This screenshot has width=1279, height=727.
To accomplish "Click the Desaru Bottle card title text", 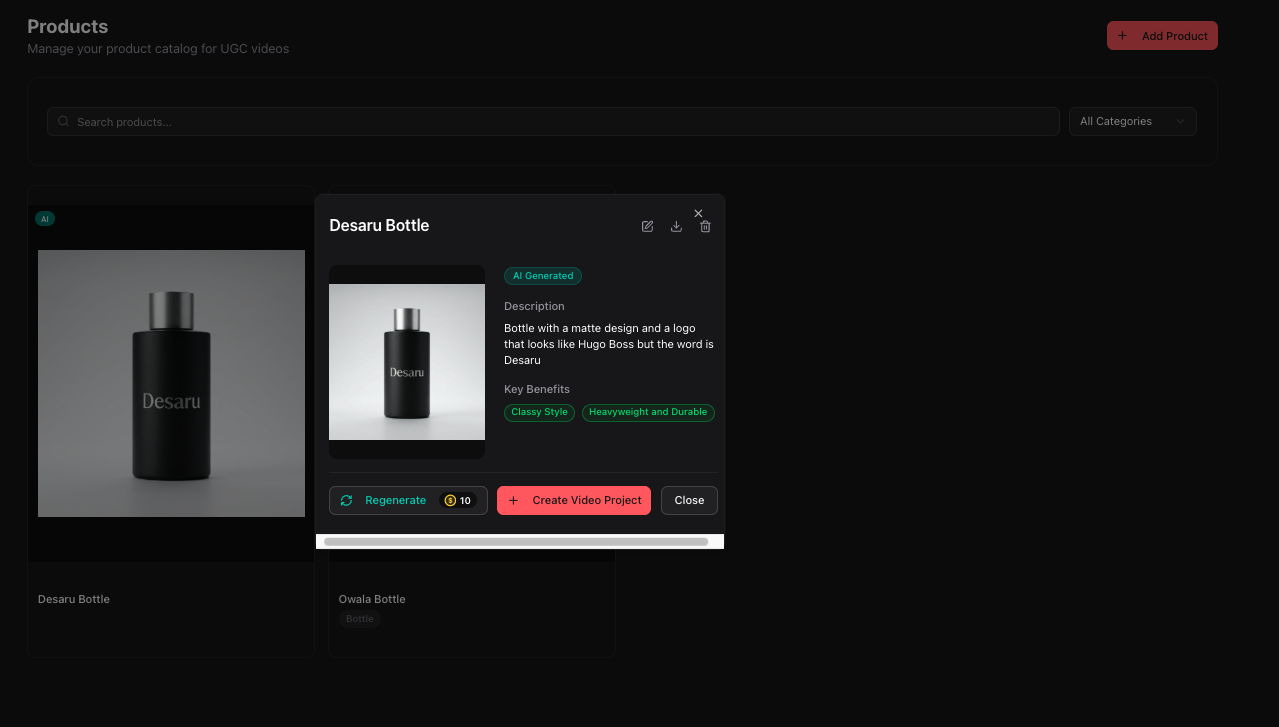I will [74, 599].
